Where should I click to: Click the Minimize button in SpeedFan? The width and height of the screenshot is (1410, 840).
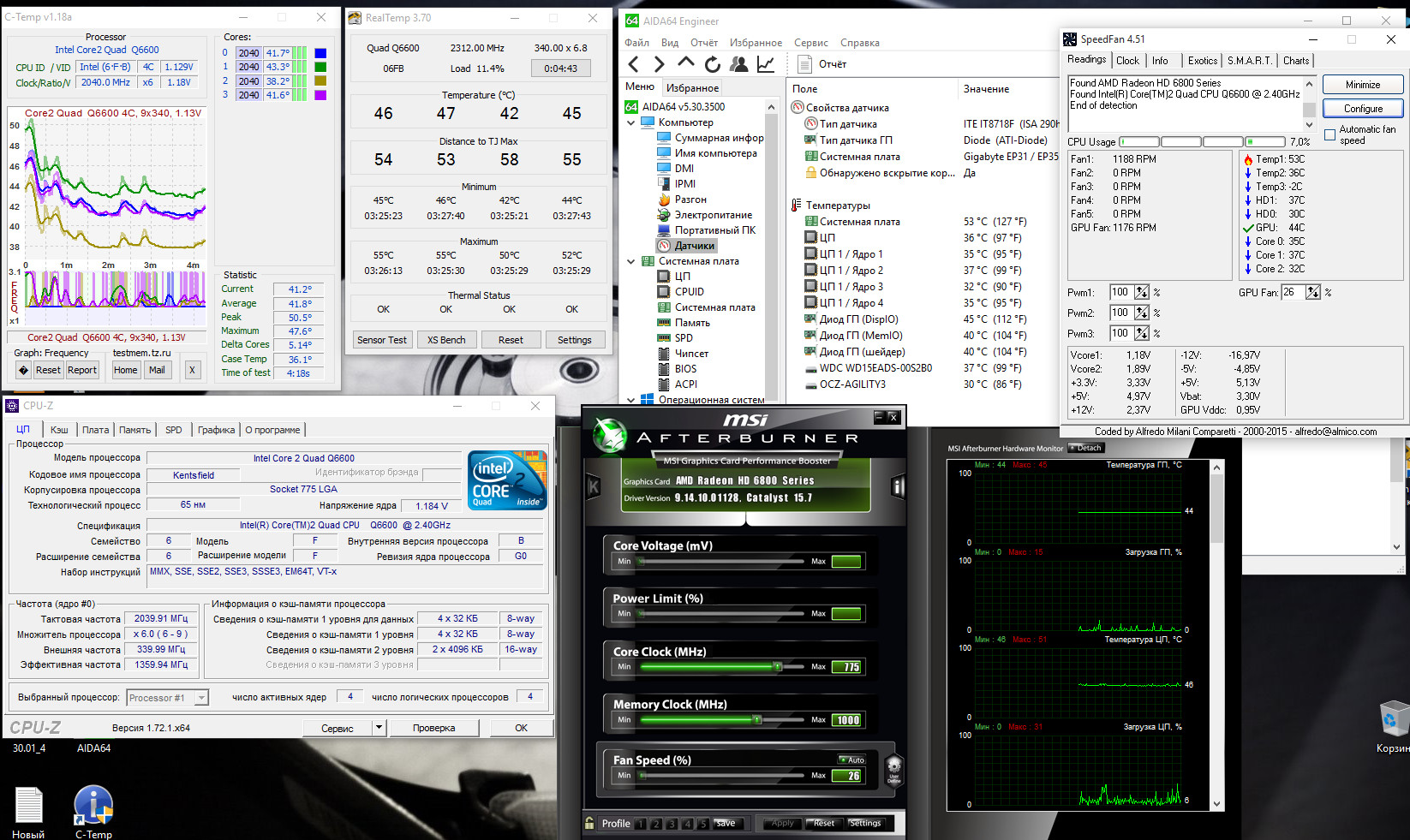coord(1363,85)
